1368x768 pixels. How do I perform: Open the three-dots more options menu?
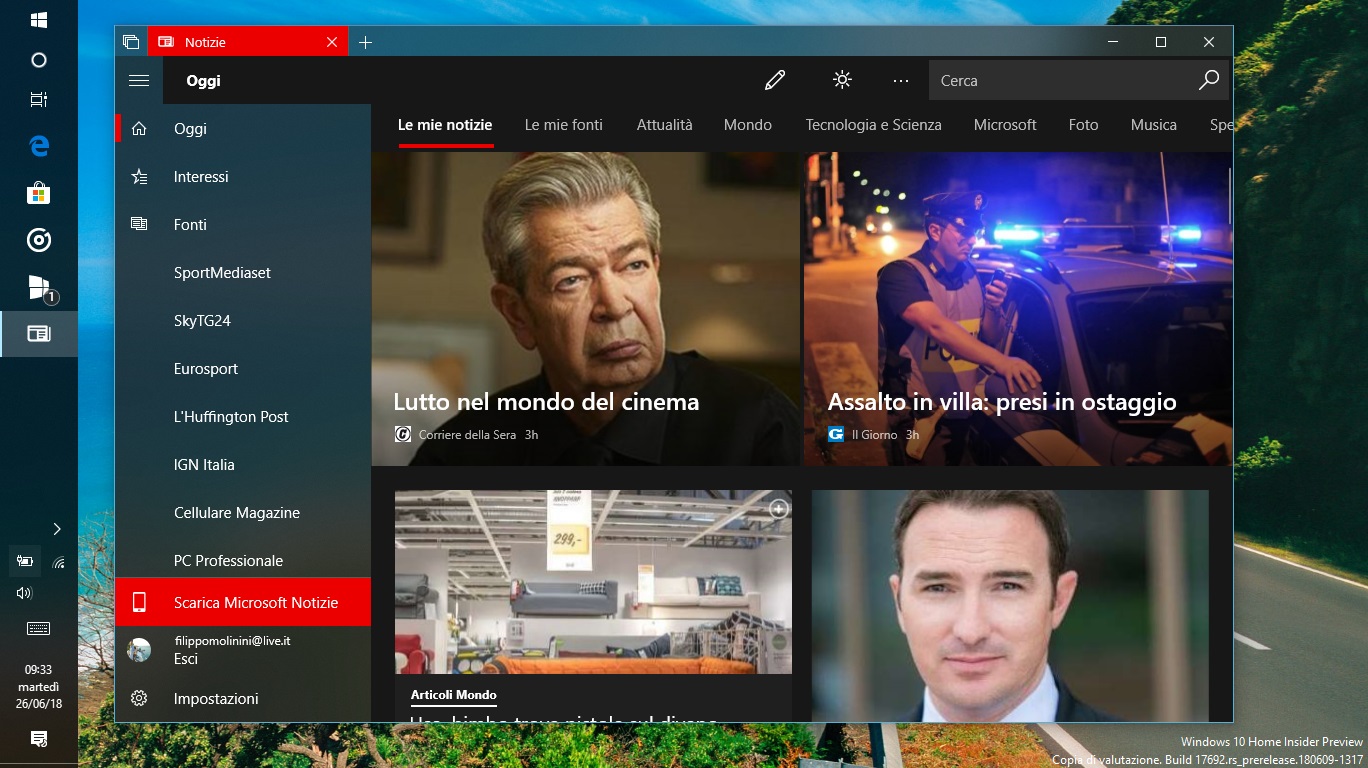point(901,81)
